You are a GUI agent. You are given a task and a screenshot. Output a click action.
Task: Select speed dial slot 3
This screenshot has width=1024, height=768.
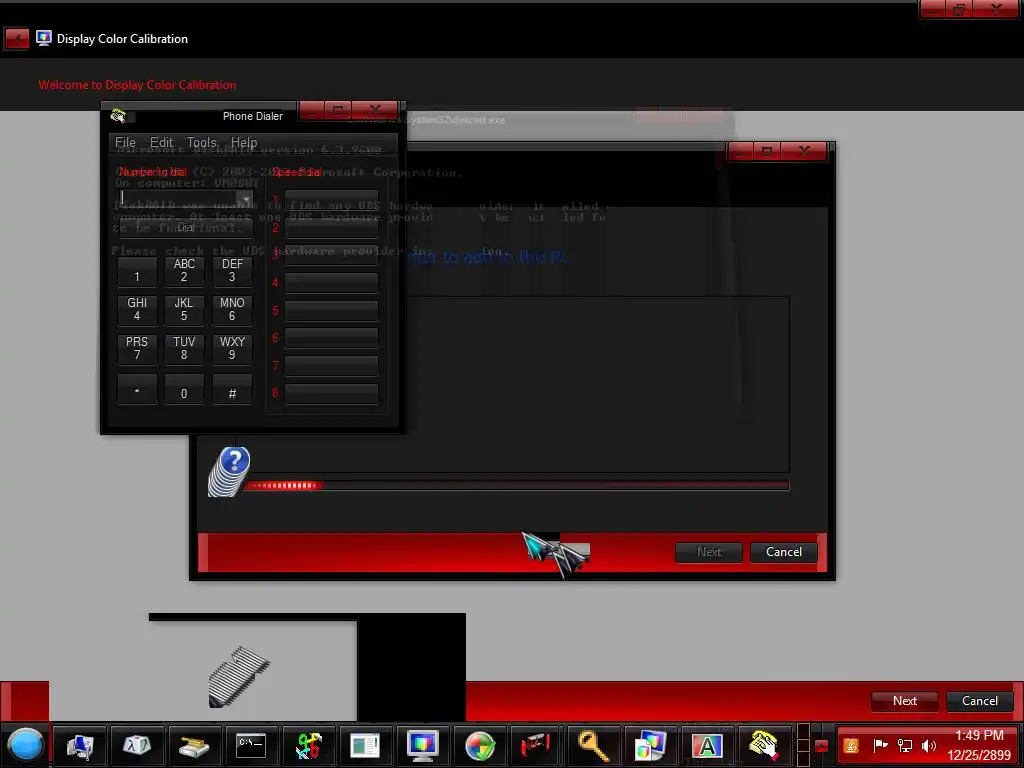332,255
